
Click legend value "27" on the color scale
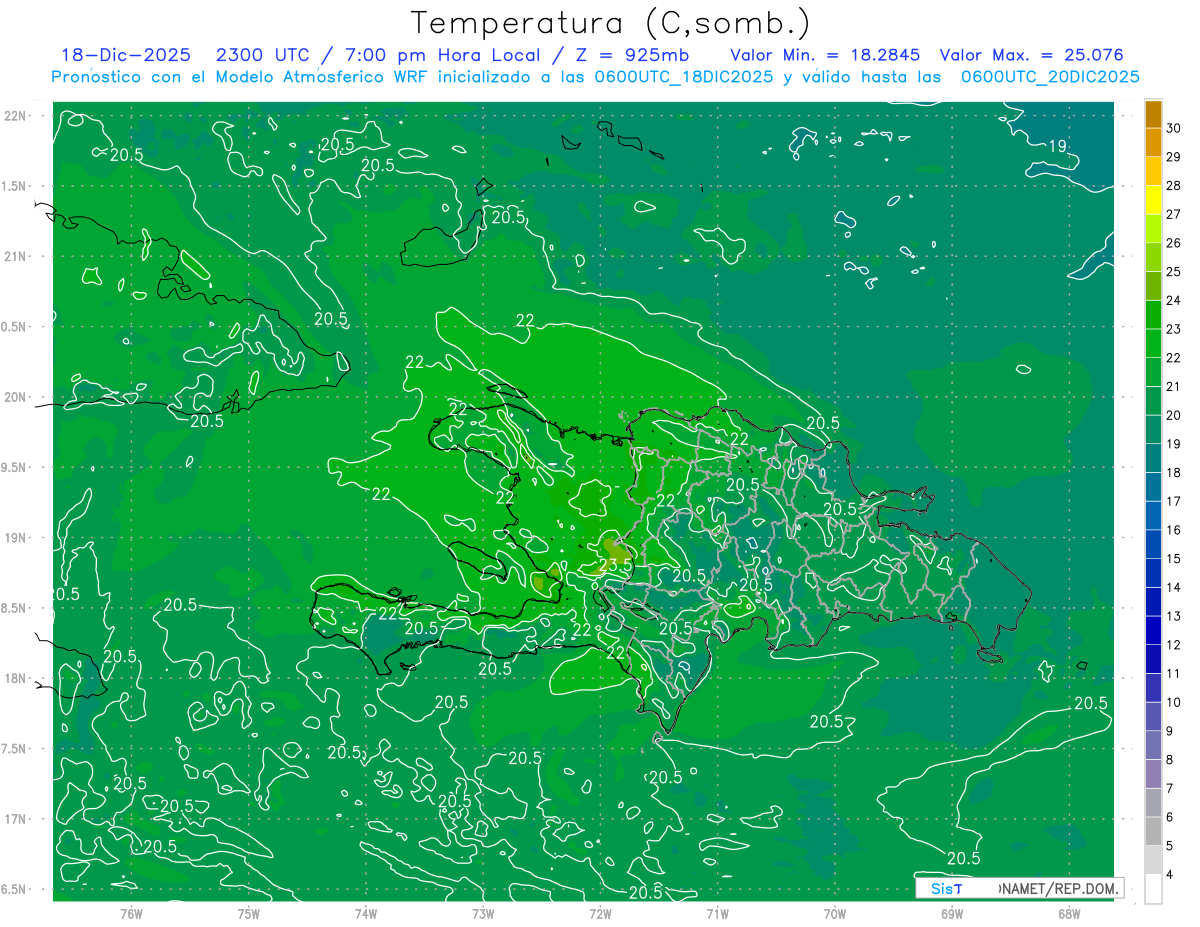point(1174,214)
